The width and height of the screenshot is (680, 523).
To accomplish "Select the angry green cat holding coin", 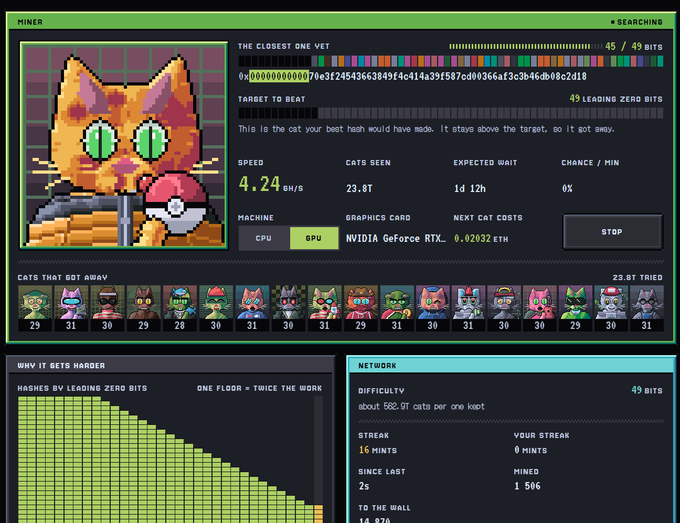I will tap(397, 308).
